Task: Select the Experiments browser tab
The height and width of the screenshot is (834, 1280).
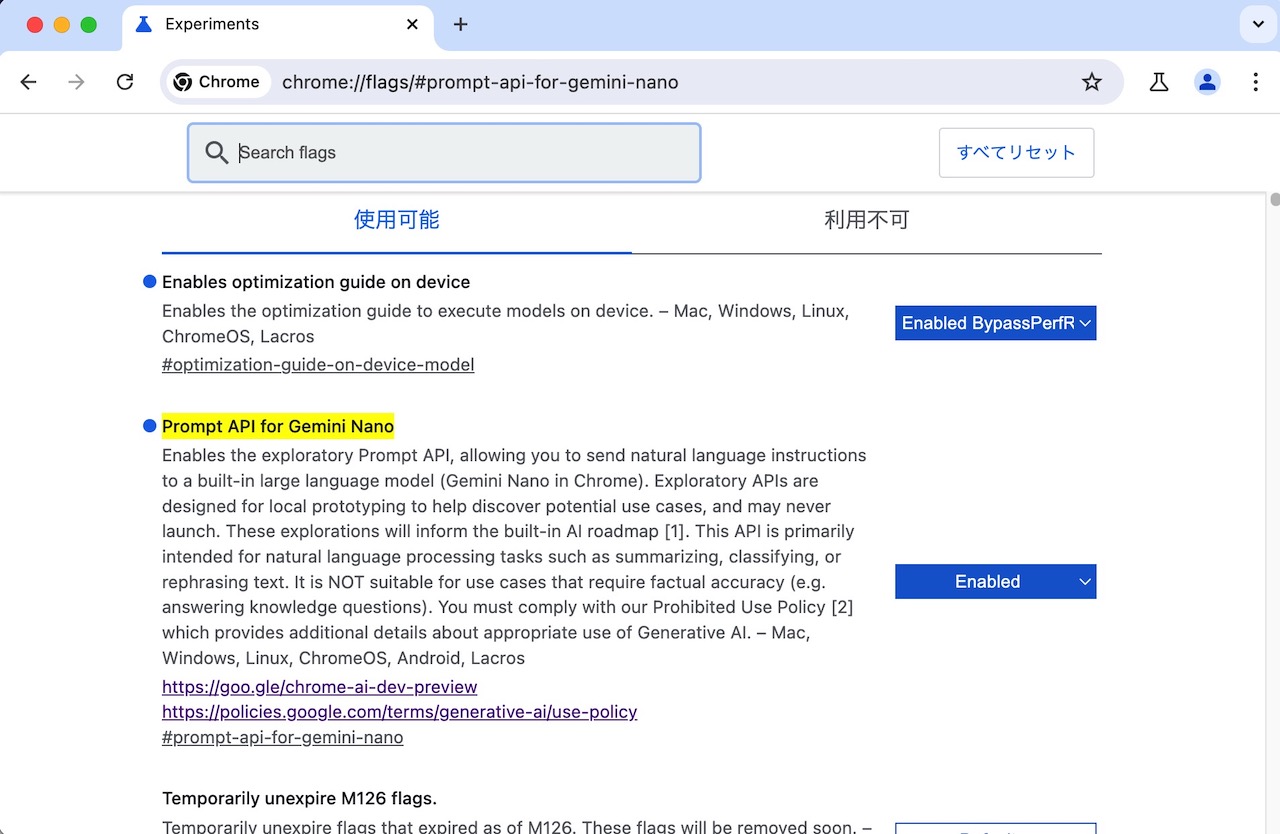Action: [276, 24]
